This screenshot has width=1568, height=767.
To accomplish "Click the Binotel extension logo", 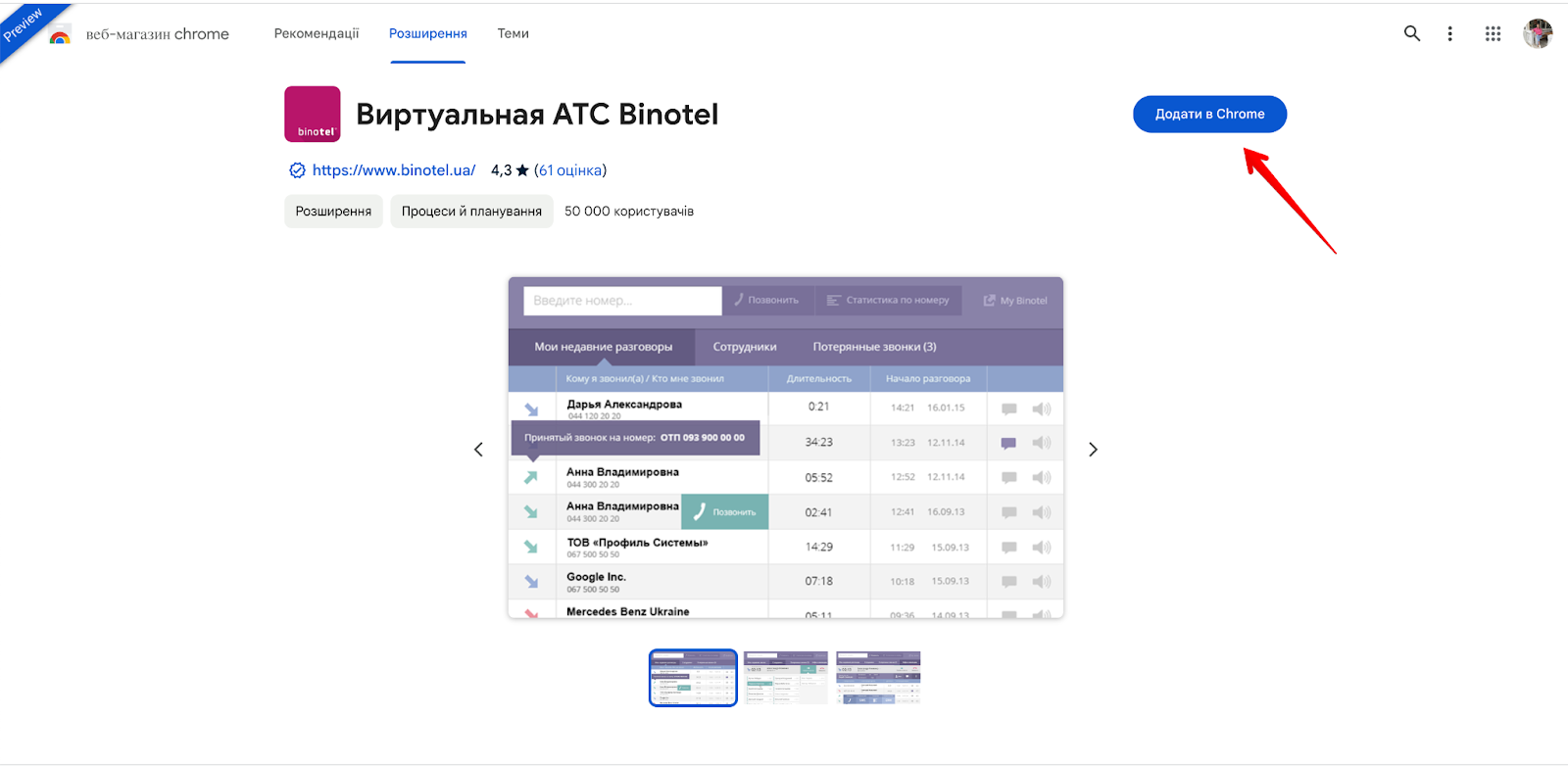I will (313, 114).
